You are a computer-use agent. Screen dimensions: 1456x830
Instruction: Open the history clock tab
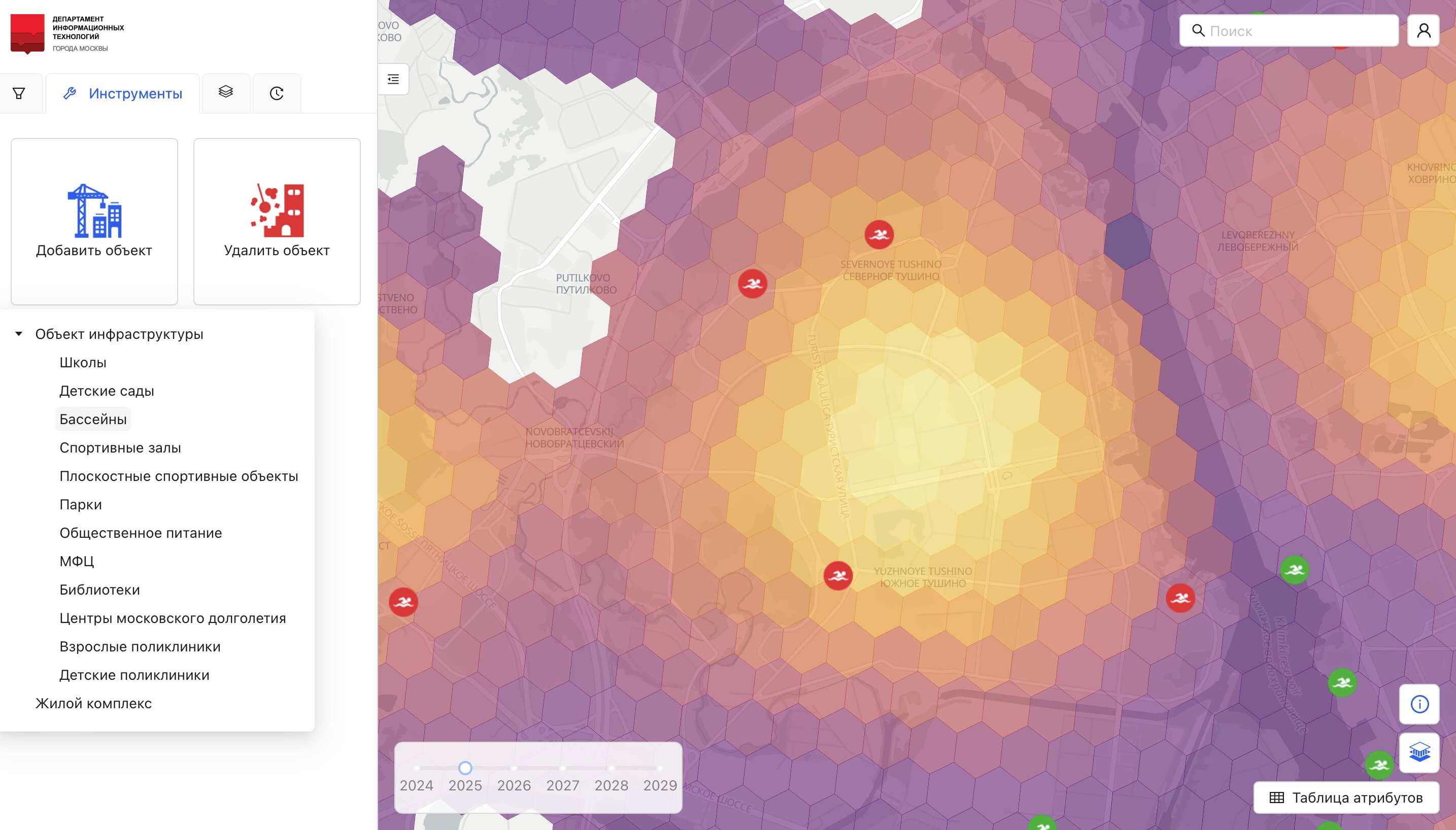pyautogui.click(x=277, y=93)
